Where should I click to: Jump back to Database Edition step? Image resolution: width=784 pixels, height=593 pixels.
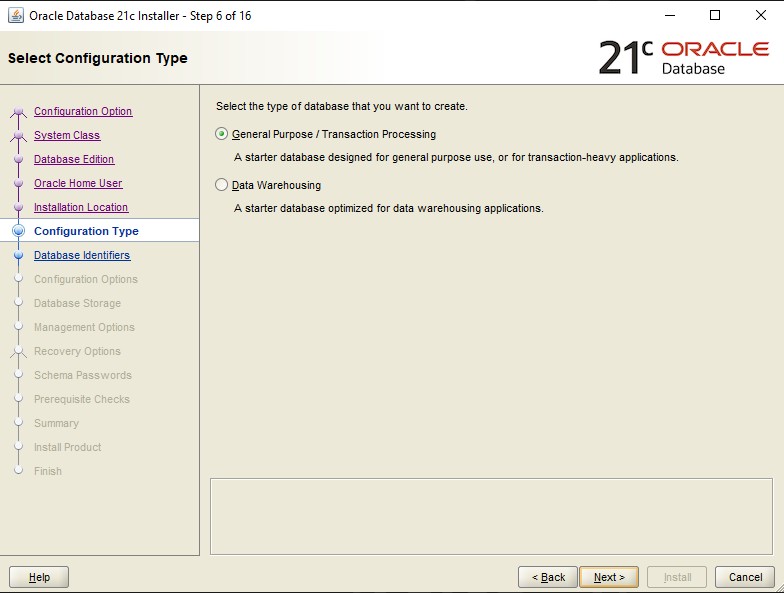pos(74,159)
